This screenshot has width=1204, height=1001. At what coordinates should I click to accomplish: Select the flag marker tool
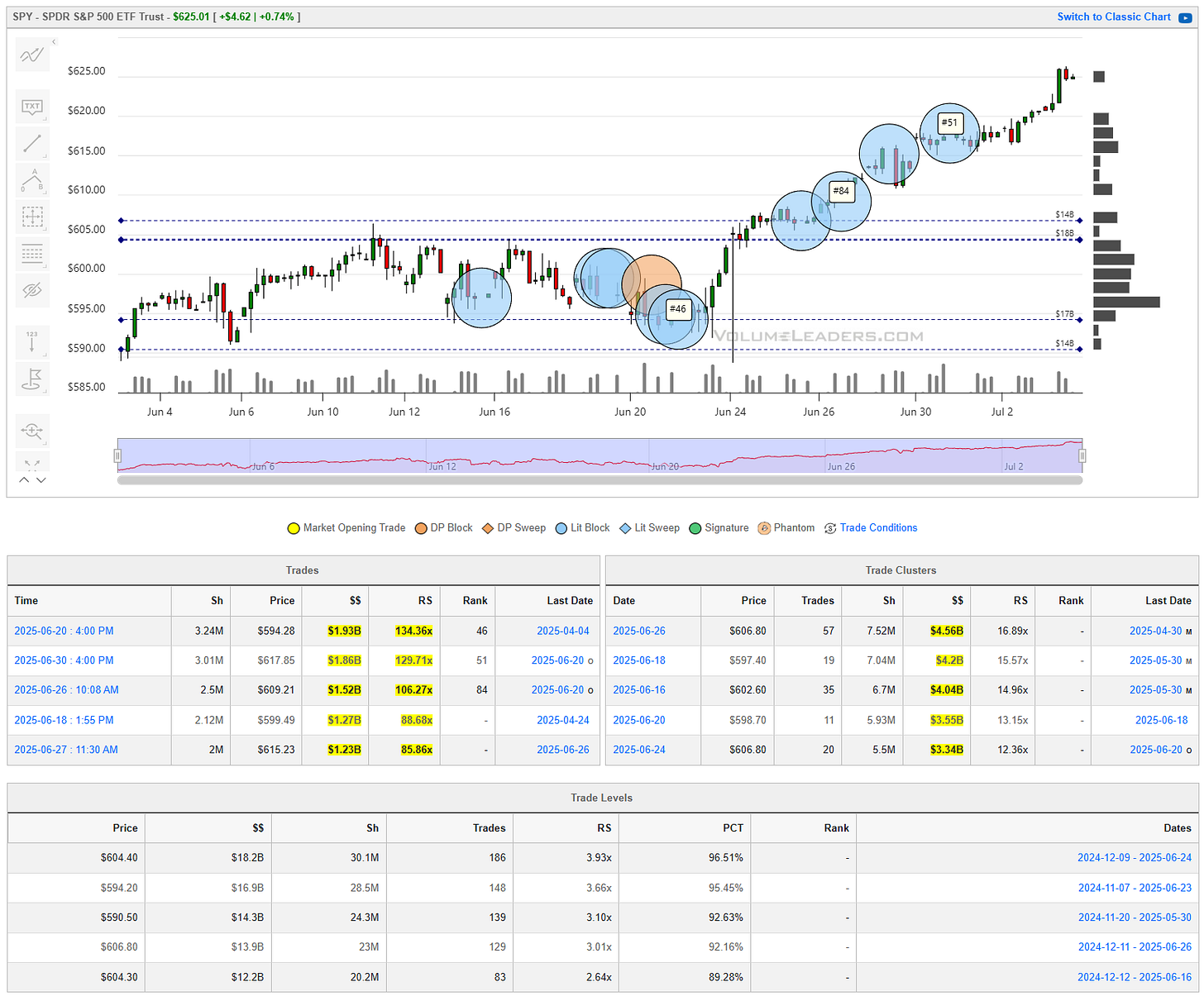(32, 379)
